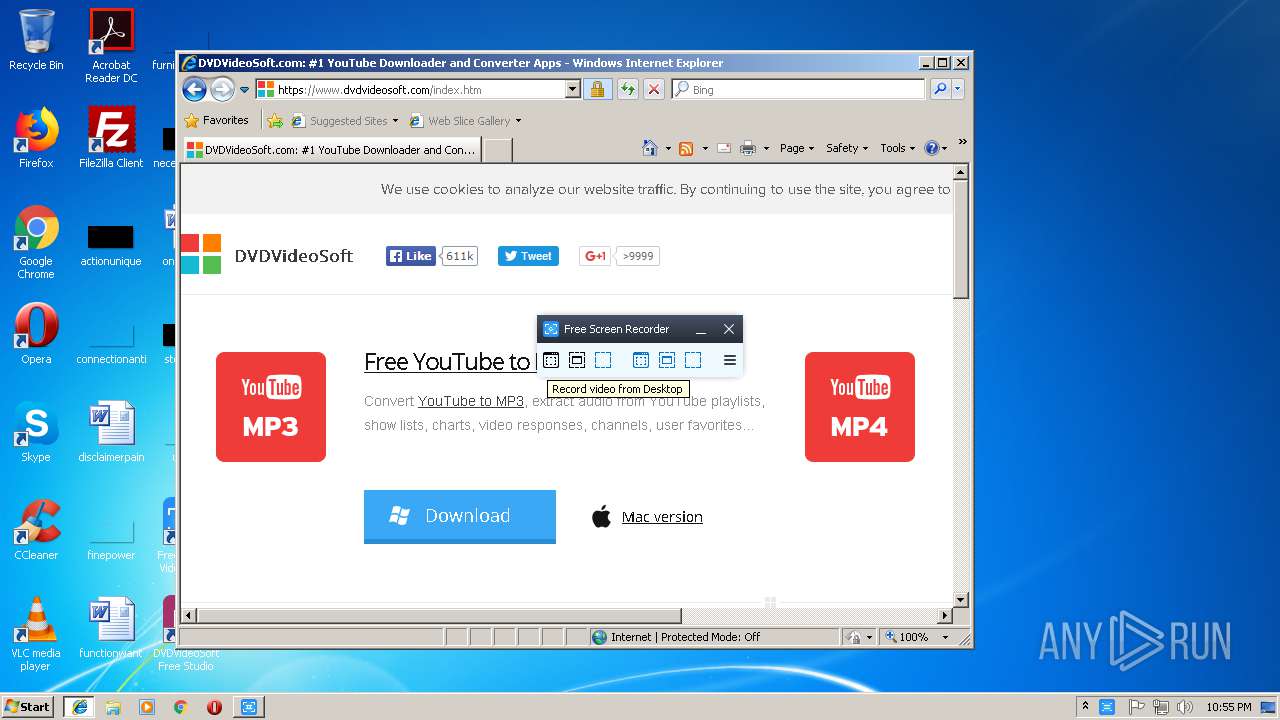This screenshot has width=1280, height=720.
Task: Click the blue full-screen video icon in Free Screen Recorder
Action: click(x=641, y=360)
